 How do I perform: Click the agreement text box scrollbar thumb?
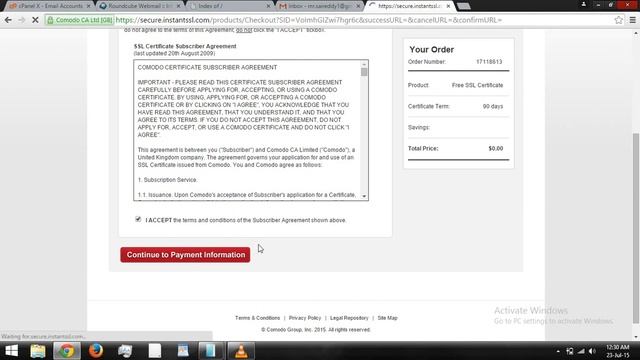coord(364,72)
